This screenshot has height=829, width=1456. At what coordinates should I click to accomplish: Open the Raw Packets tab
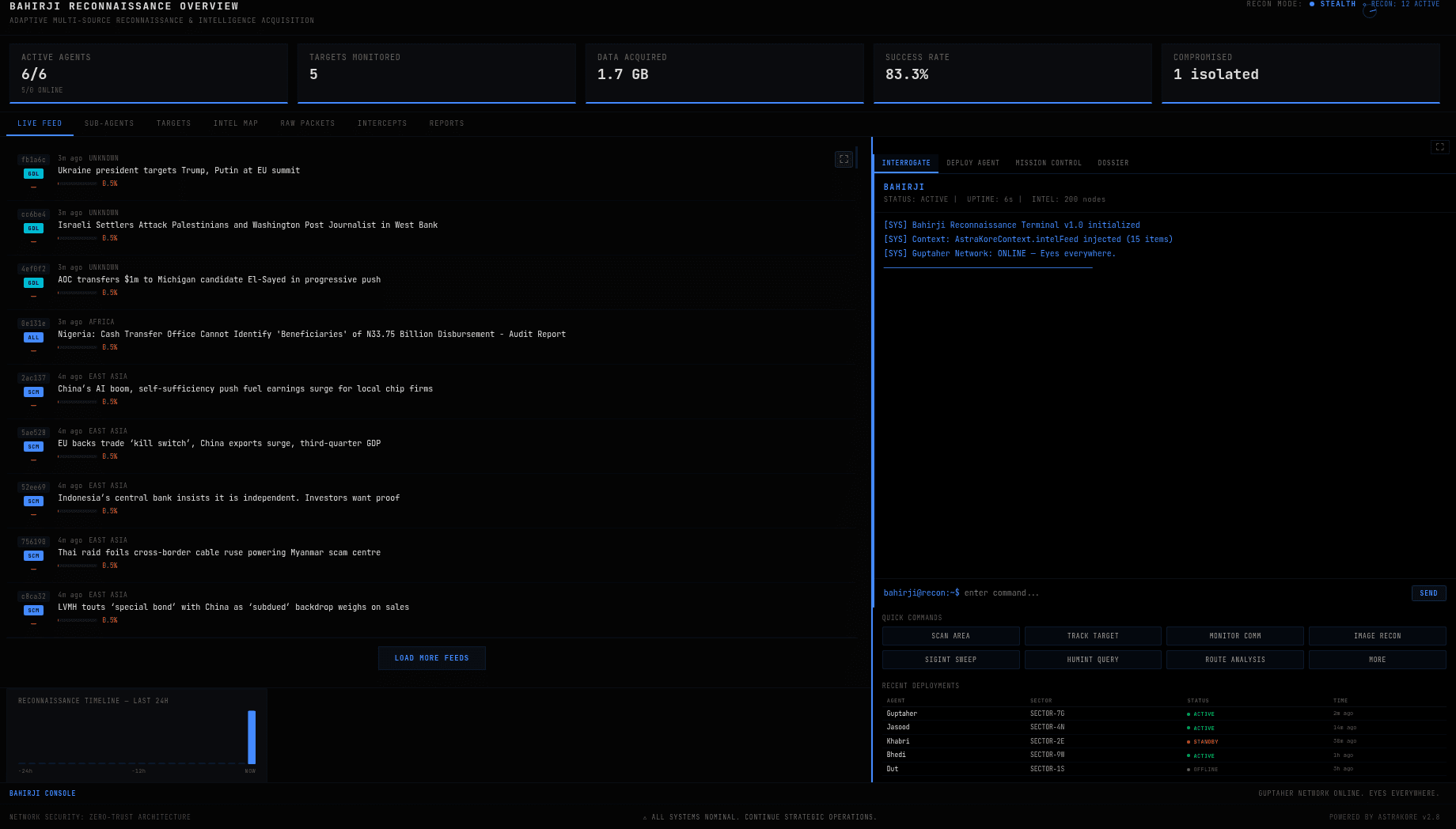coord(308,123)
